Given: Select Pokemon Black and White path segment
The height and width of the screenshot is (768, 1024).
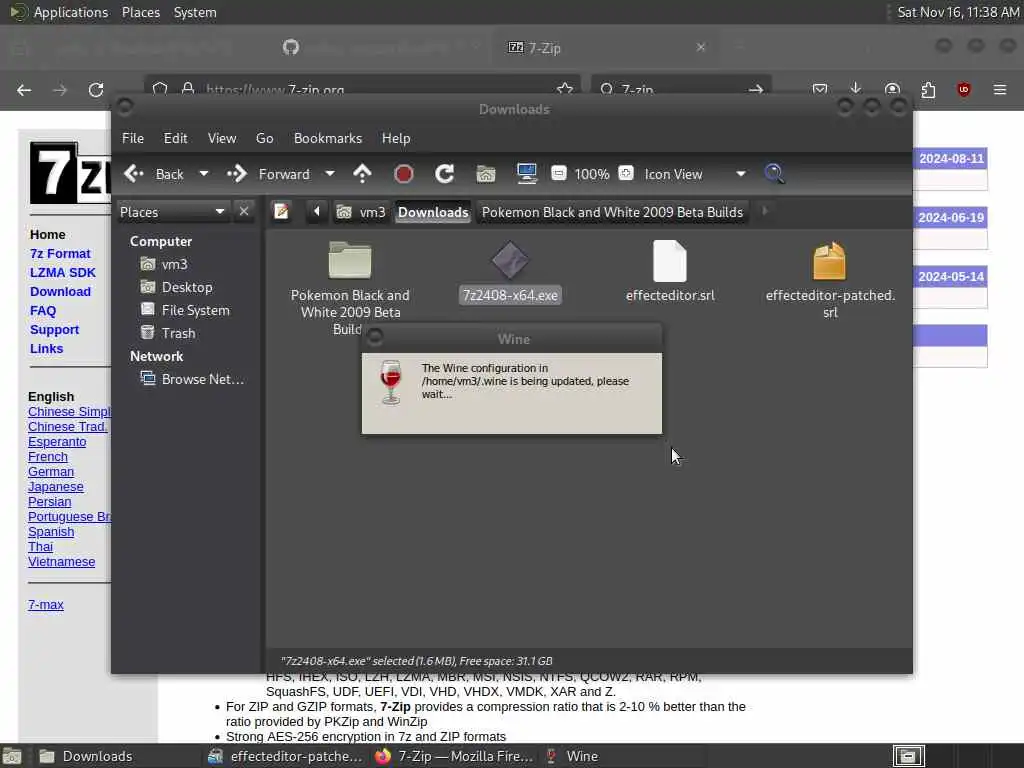Looking at the screenshot, I should [612, 212].
